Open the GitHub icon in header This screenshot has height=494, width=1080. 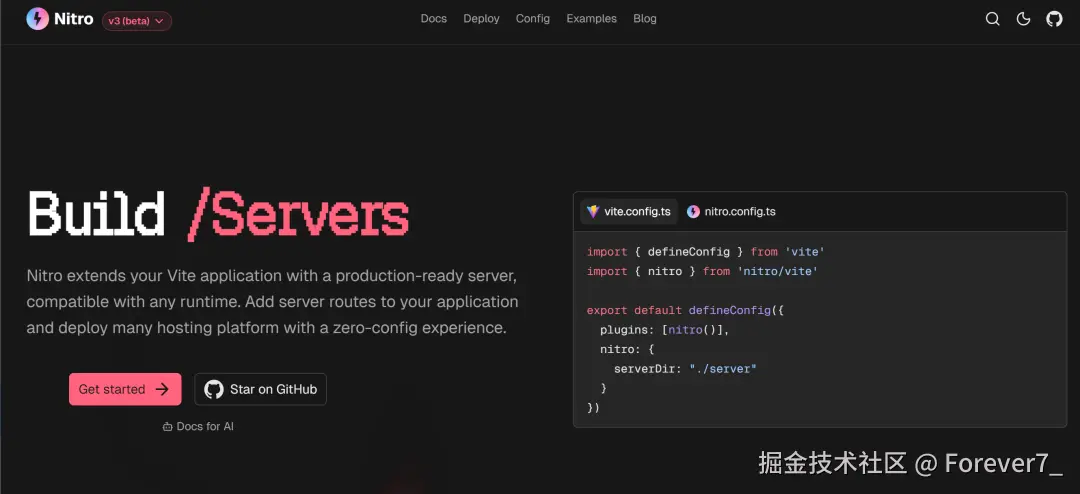(1055, 19)
